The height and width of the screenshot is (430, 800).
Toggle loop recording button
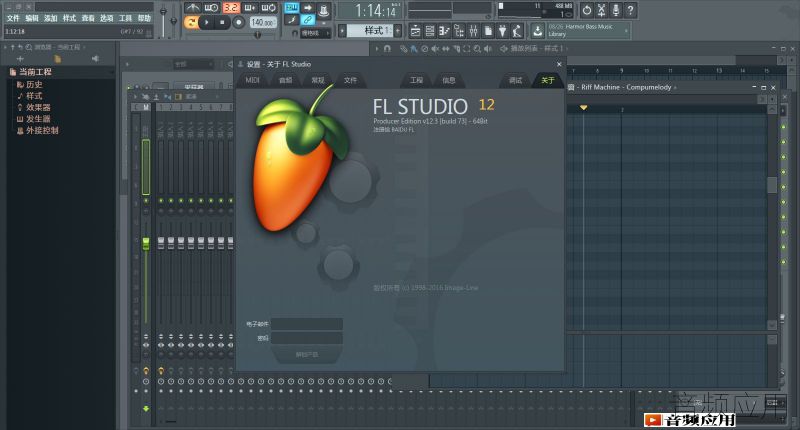click(269, 8)
